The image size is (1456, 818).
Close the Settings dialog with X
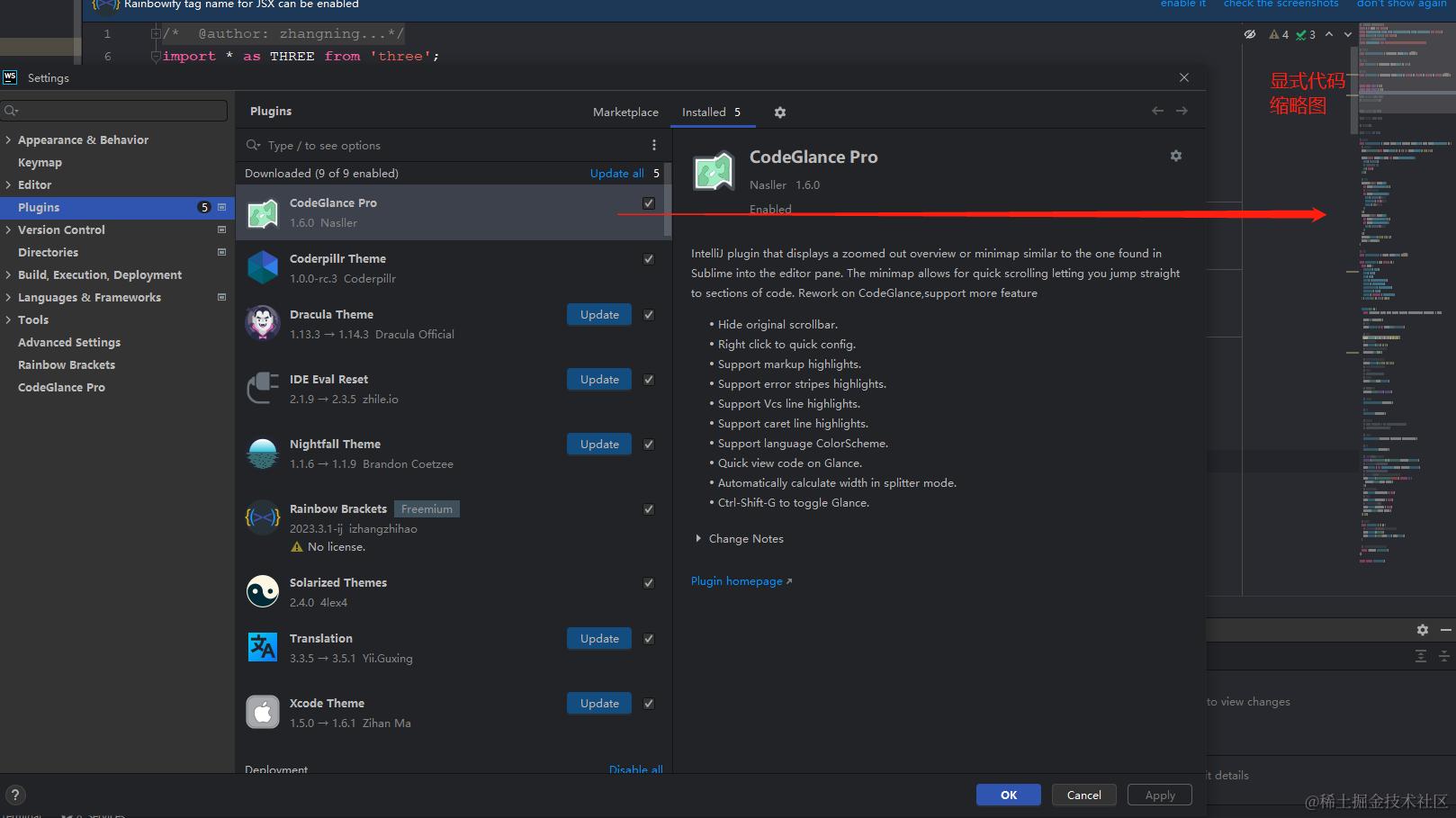tap(1184, 77)
